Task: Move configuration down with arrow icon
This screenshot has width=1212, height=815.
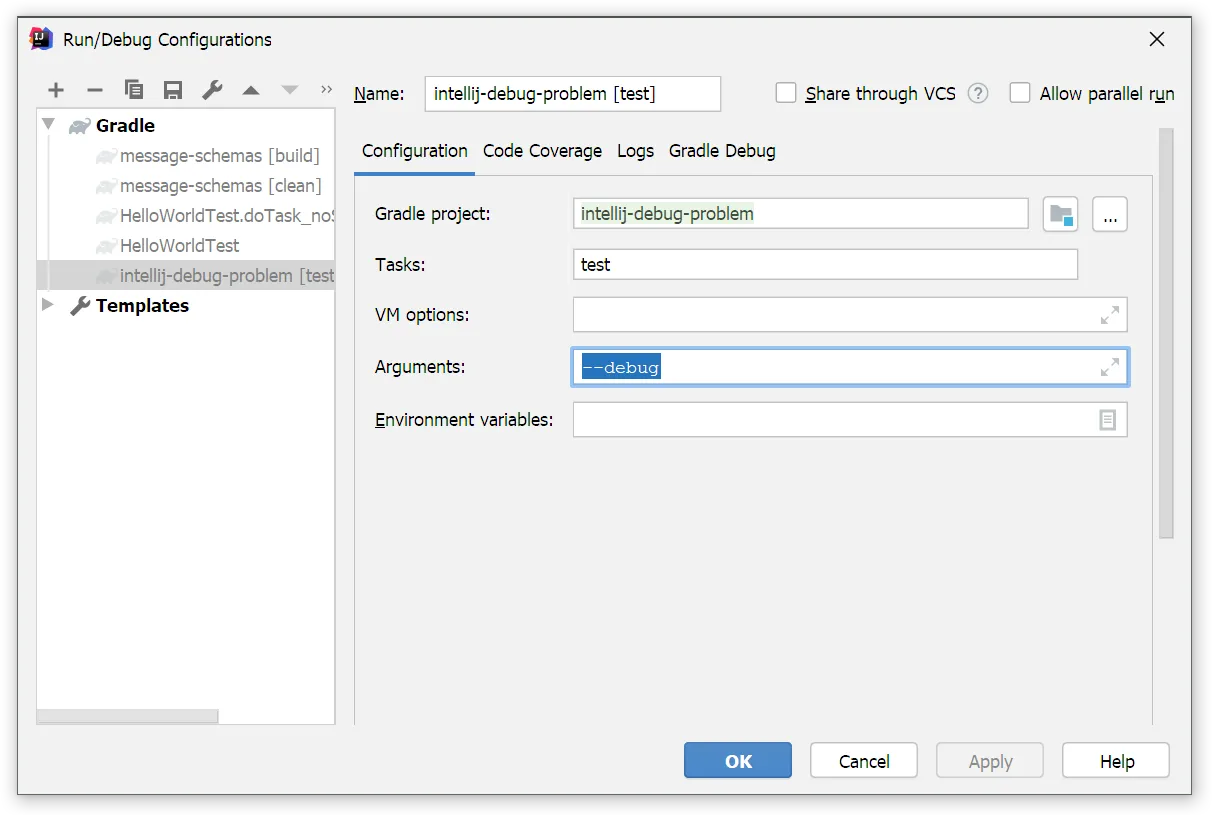Action: point(290,91)
